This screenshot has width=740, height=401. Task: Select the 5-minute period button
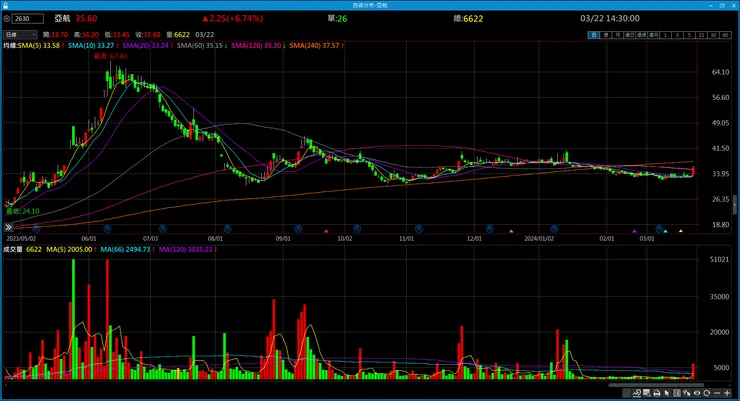[690, 35]
